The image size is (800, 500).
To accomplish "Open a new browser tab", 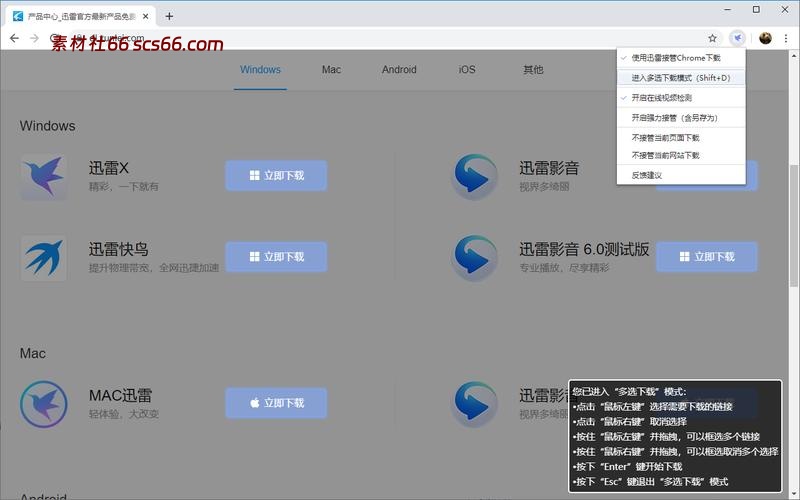I will point(169,16).
